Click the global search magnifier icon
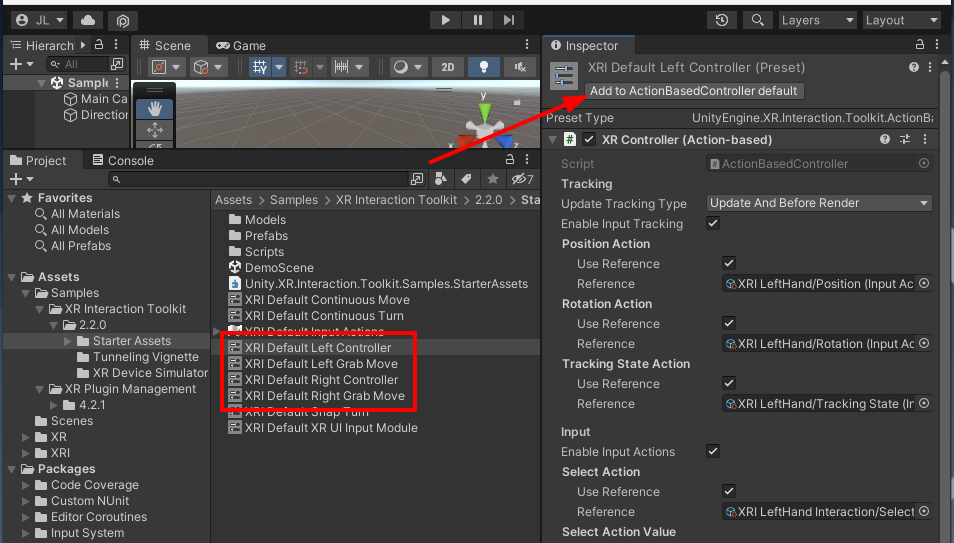The width and height of the screenshot is (954, 543). pyautogui.click(x=756, y=20)
